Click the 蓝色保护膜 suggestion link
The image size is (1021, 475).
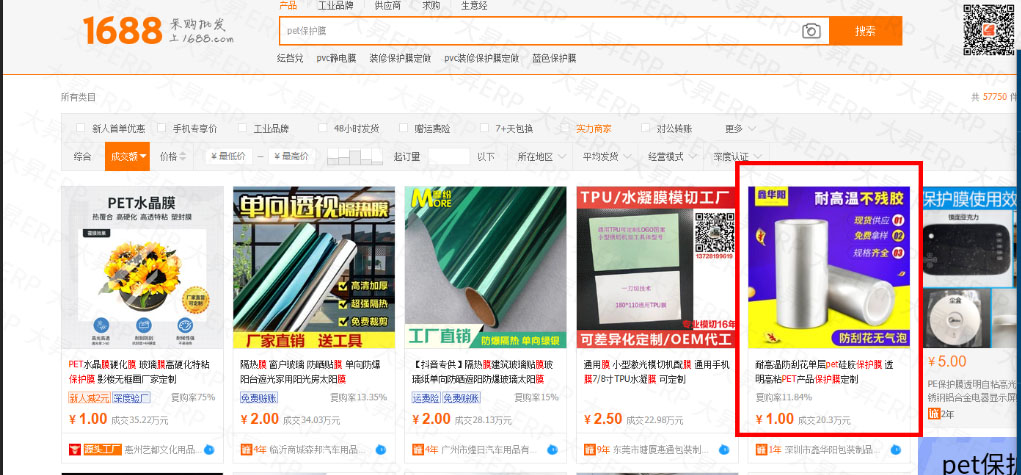pyautogui.click(x=554, y=58)
